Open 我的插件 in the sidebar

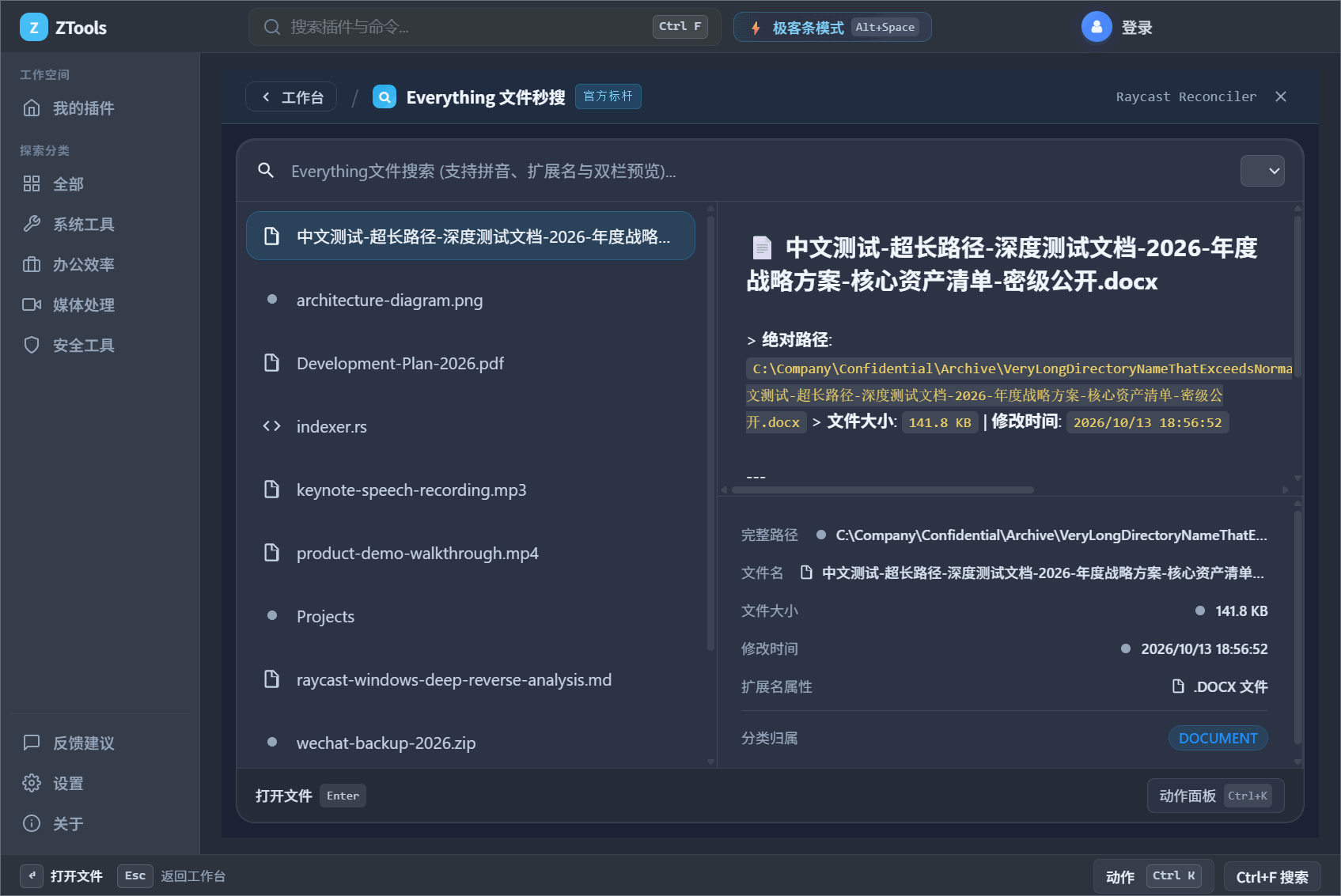pyautogui.click(x=100, y=108)
